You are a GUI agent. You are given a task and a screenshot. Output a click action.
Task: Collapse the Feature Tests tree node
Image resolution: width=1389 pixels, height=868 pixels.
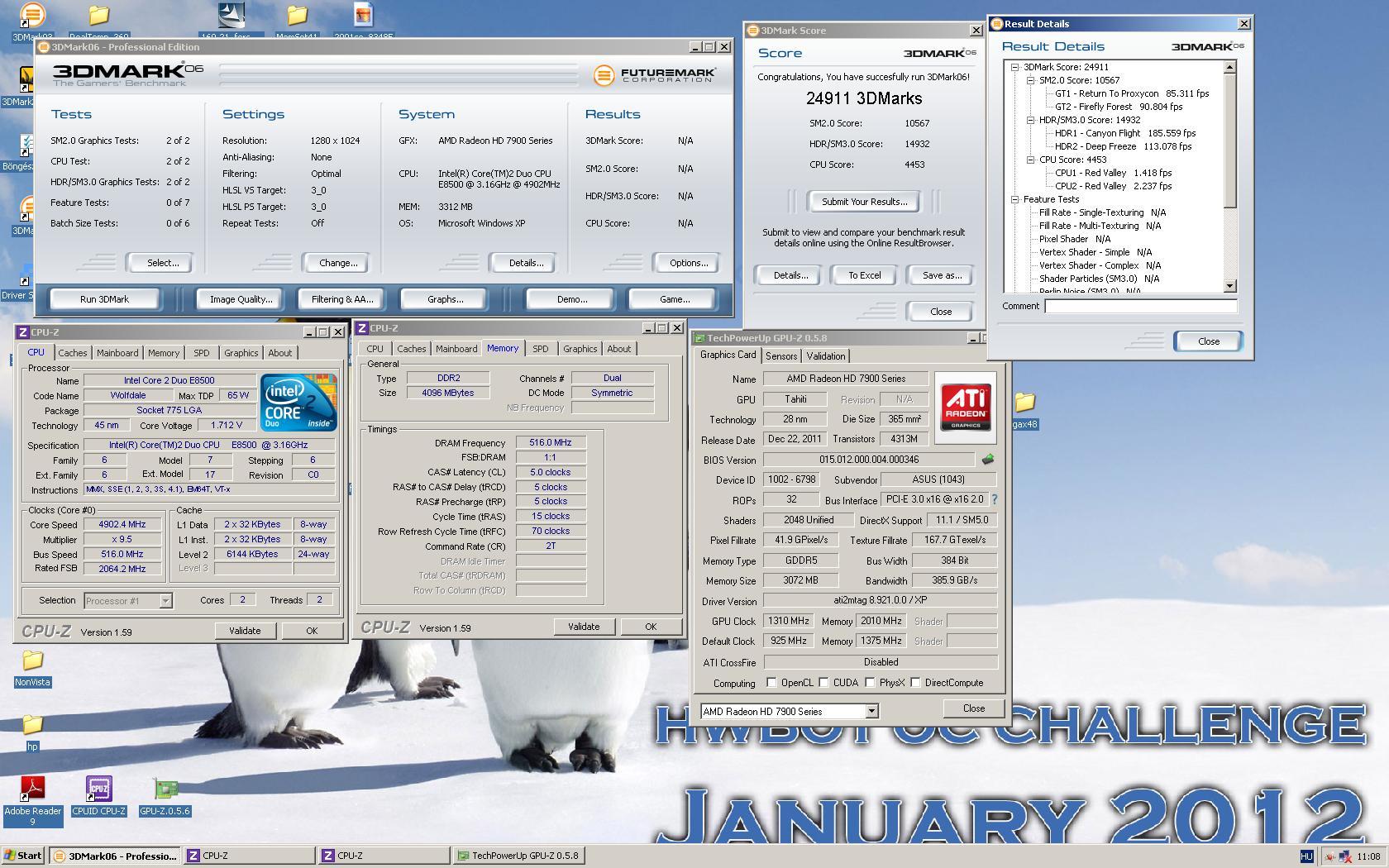pos(1014,200)
